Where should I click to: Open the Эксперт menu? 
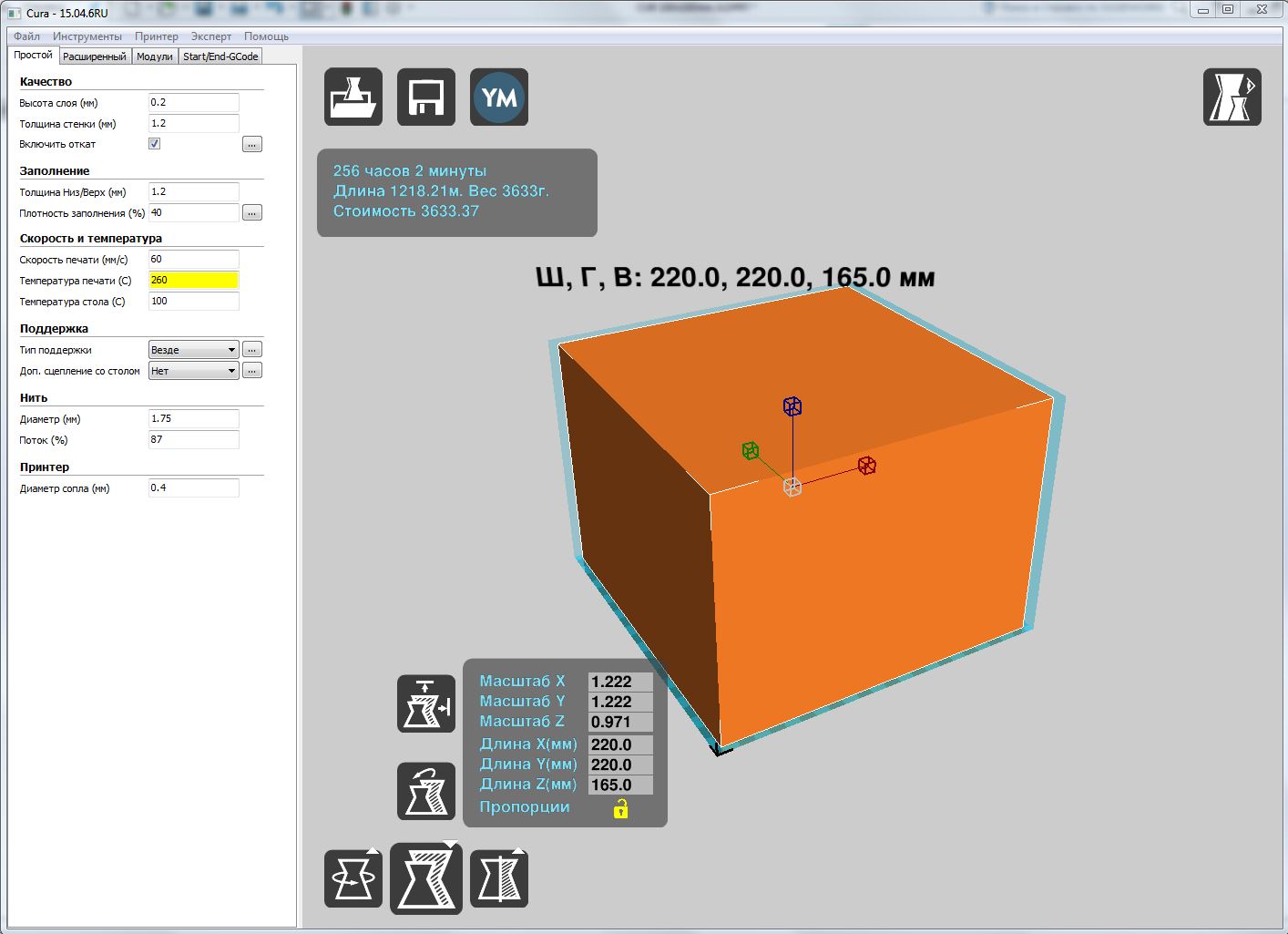pos(210,36)
